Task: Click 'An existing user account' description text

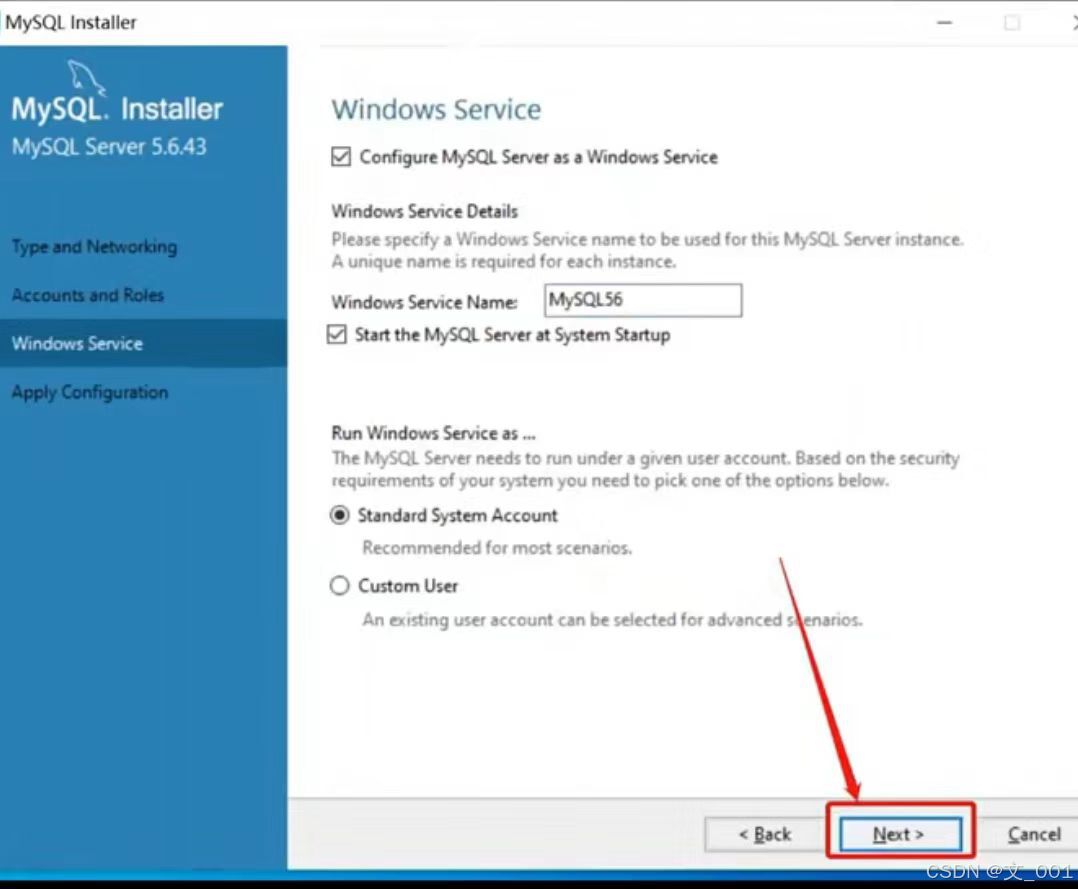Action: click(612, 619)
